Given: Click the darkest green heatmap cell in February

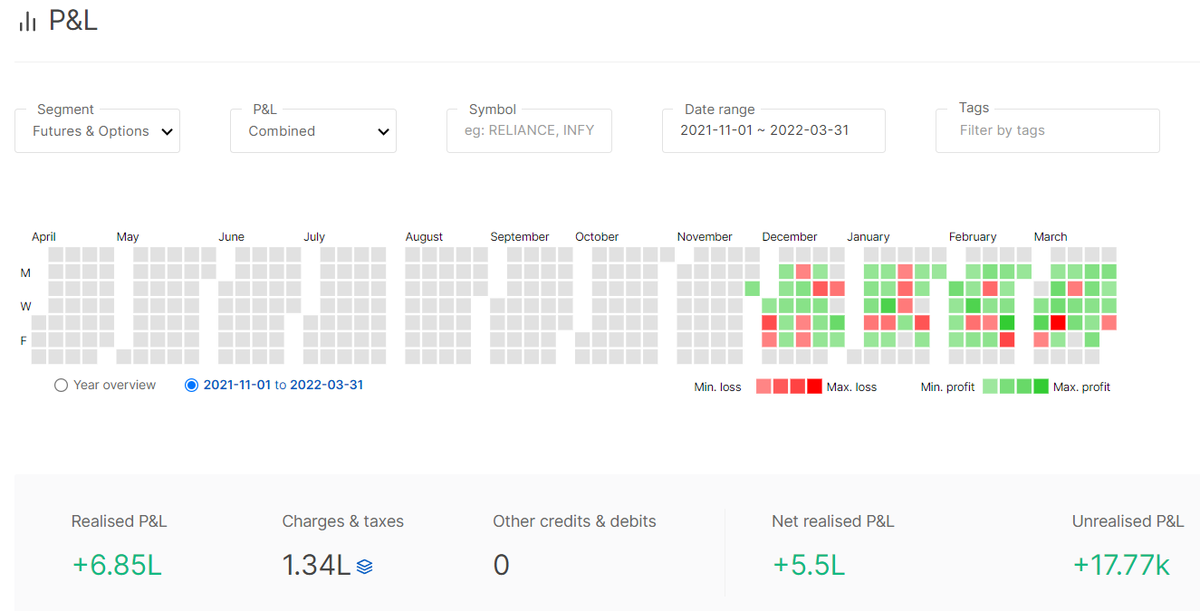Looking at the screenshot, I should tap(1007, 322).
